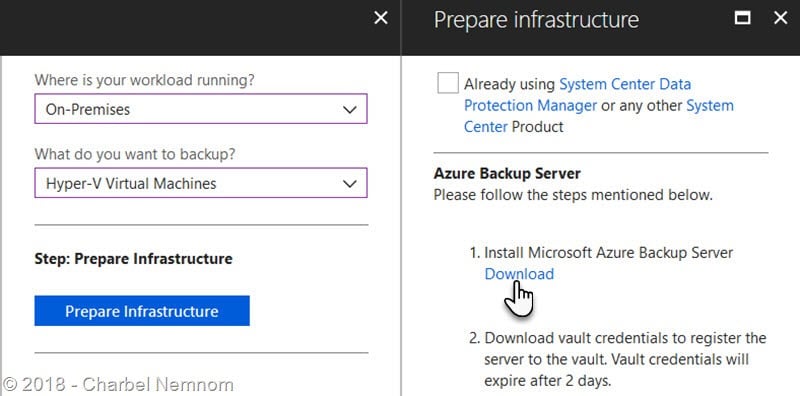
Task: Close the Prepare infrastructure panel
Action: 781,18
